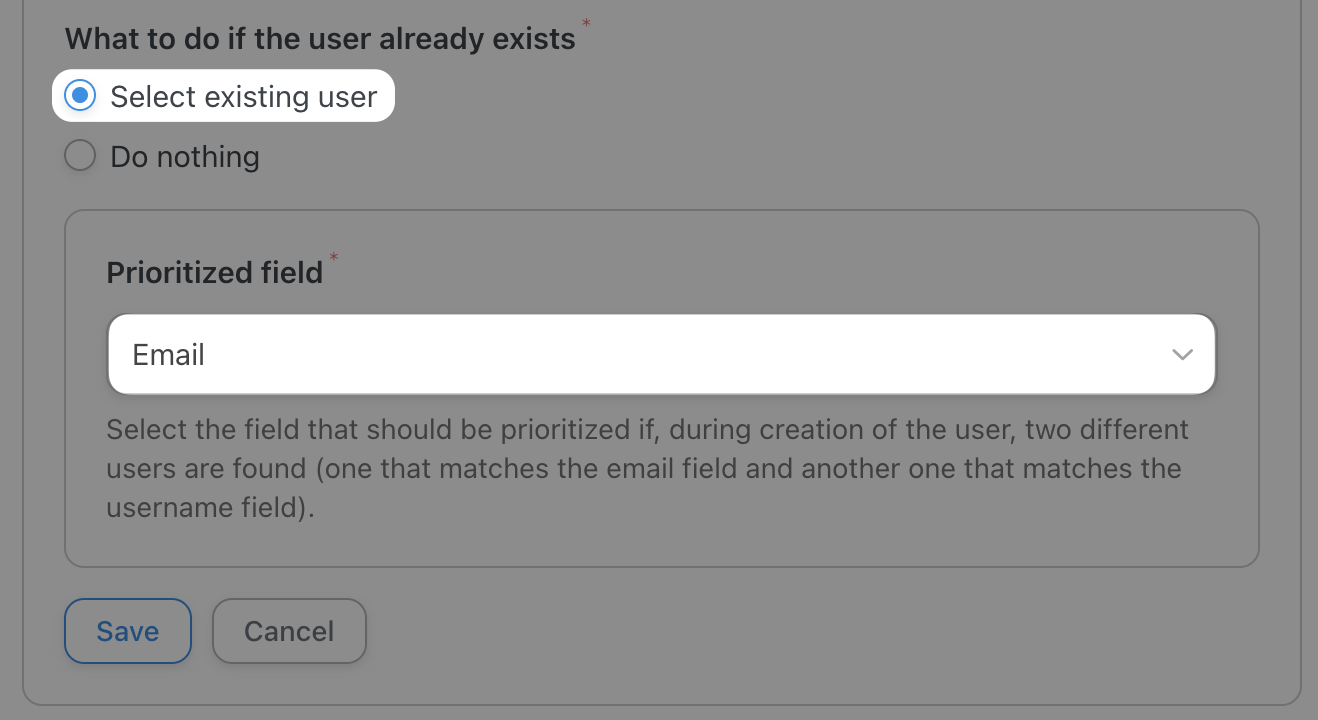The height and width of the screenshot is (720, 1318).
Task: Click the "Email" value in combo box
Action: tap(169, 355)
